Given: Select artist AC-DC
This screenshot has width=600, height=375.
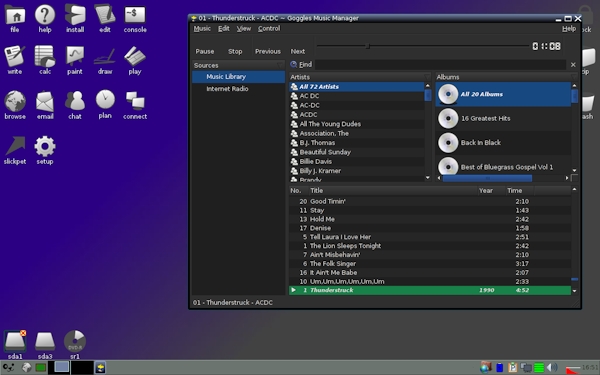Looking at the screenshot, I should (x=357, y=105).
